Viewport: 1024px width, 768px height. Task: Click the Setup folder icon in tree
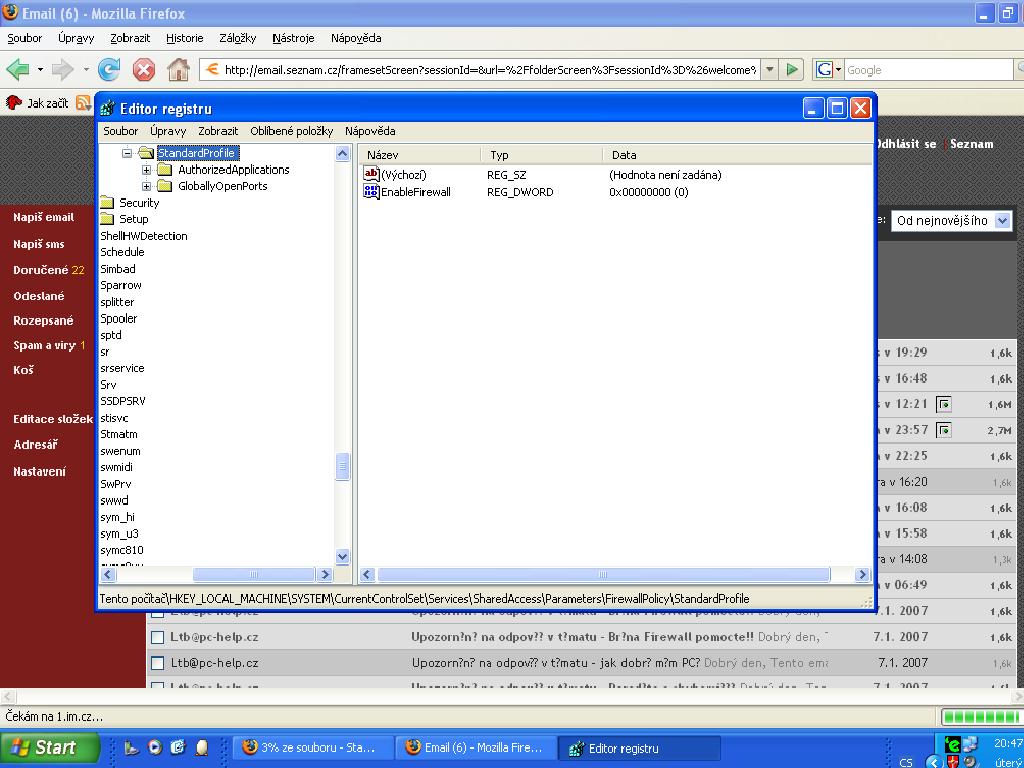tap(108, 219)
